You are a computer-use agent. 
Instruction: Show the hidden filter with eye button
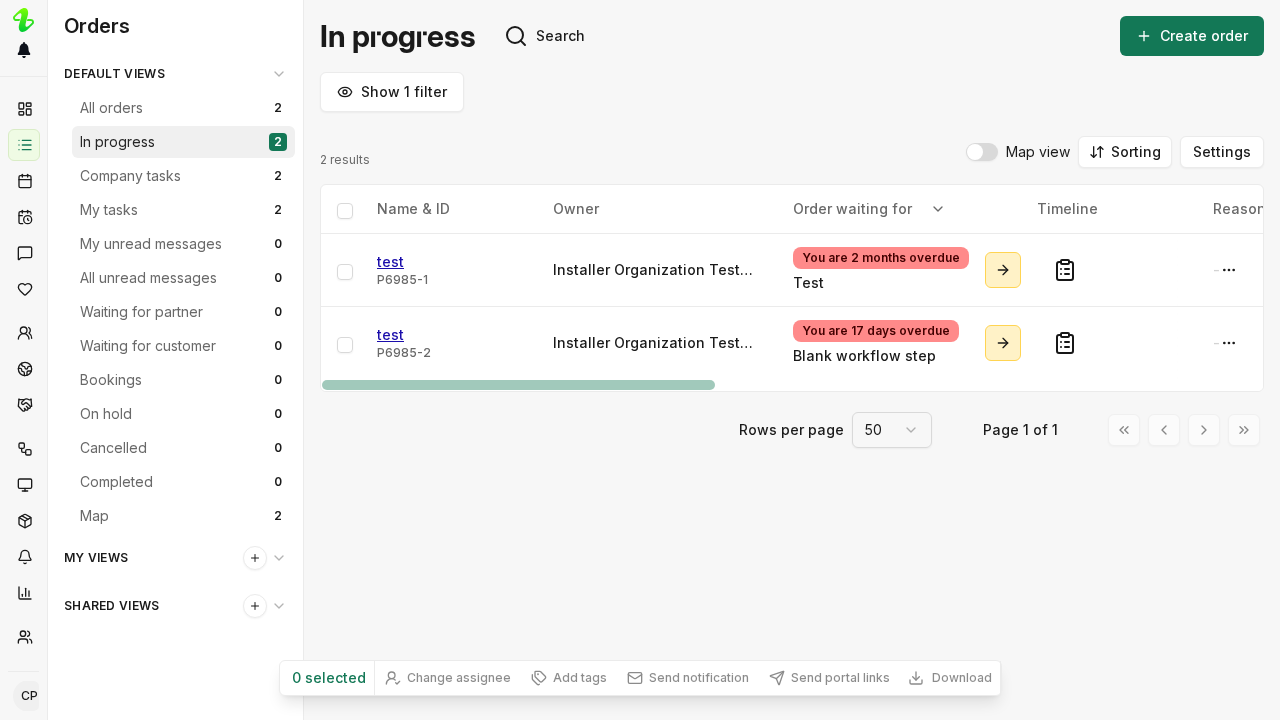(x=392, y=92)
